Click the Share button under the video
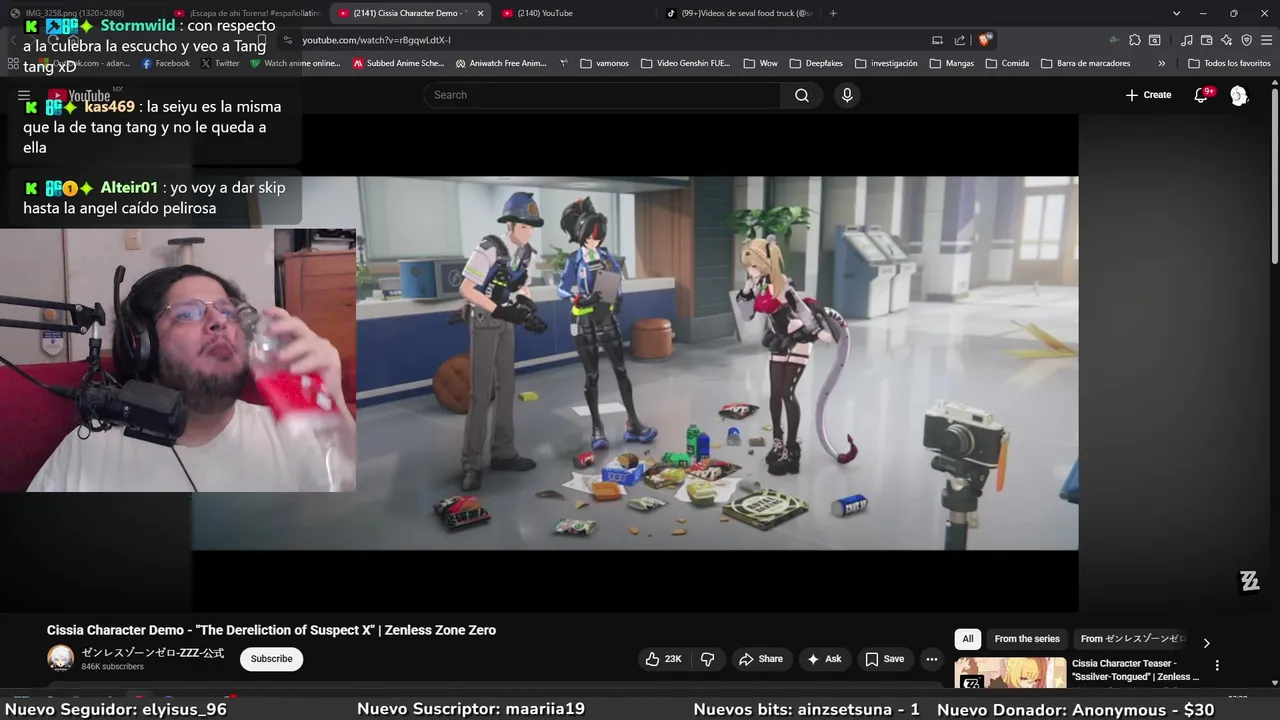Viewport: 1280px width, 720px height. tap(760, 659)
